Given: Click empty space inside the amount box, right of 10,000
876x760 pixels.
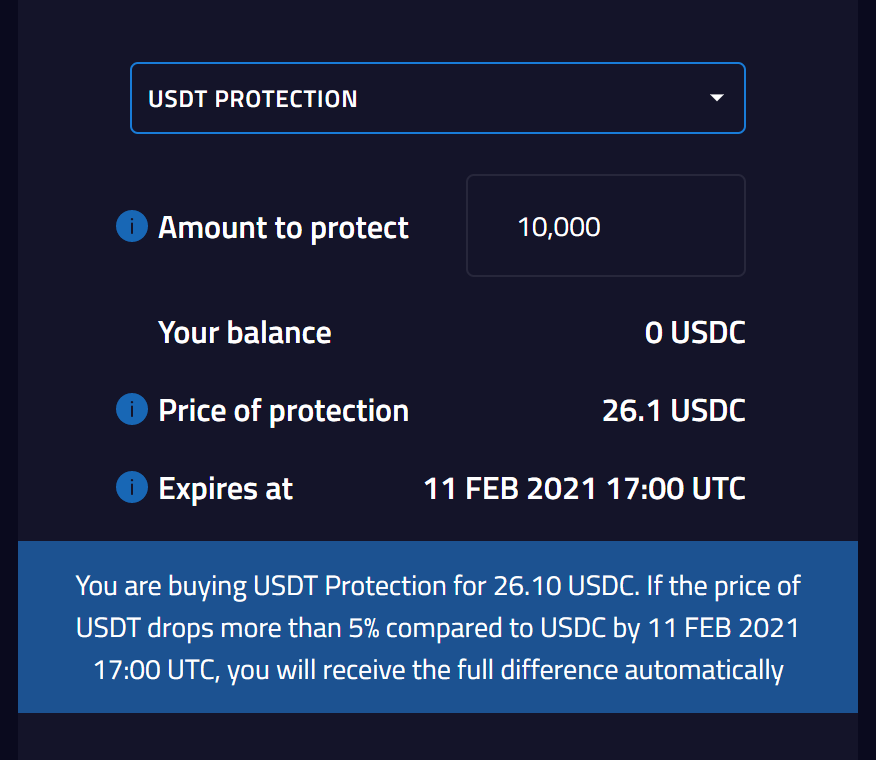Looking at the screenshot, I should (x=676, y=226).
